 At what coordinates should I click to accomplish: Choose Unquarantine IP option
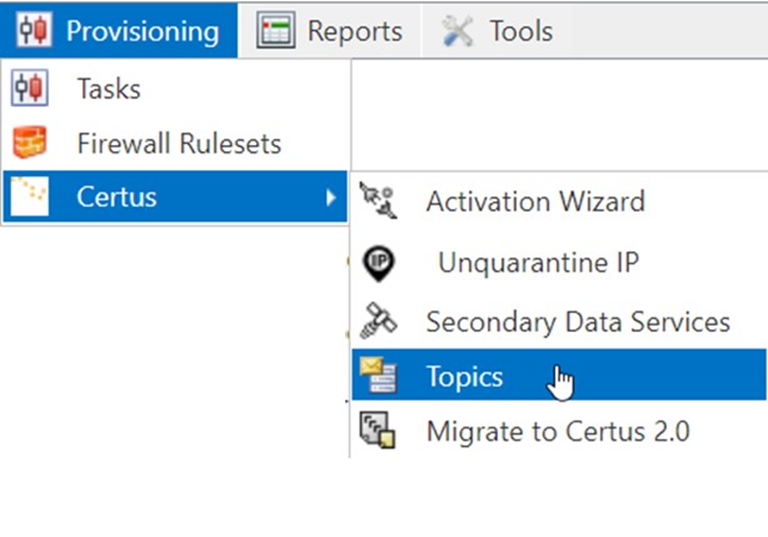click(537, 263)
